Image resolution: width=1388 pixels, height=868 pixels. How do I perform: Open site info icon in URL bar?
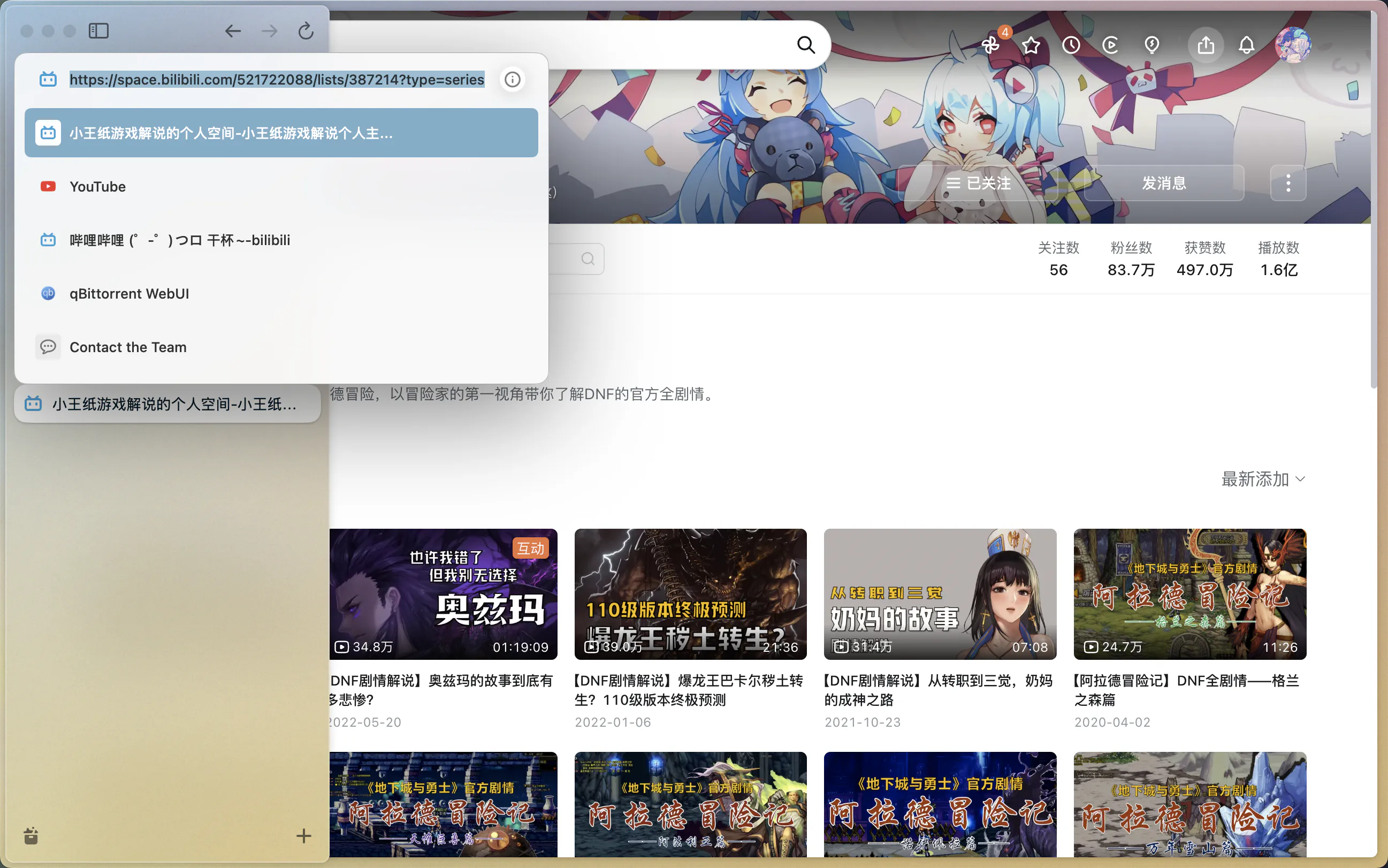pos(512,79)
